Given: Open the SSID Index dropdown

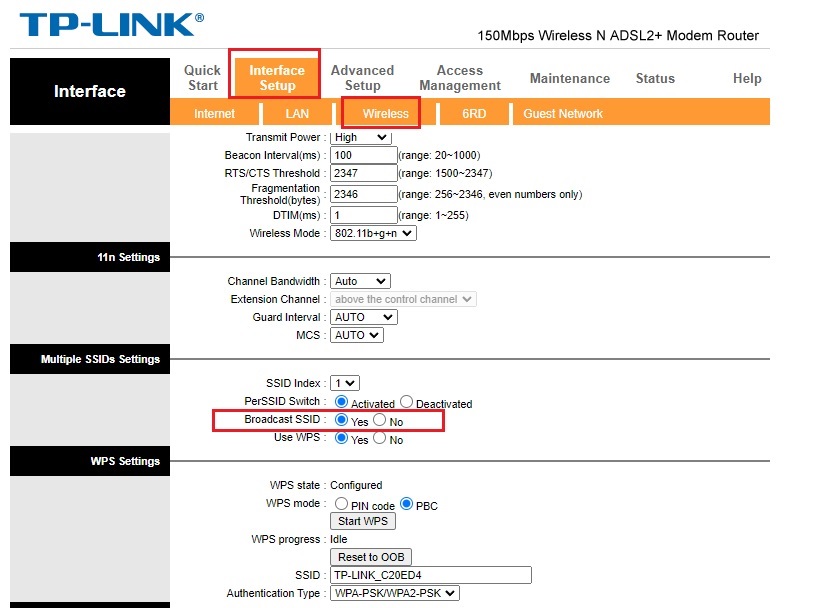Looking at the screenshot, I should (x=345, y=383).
